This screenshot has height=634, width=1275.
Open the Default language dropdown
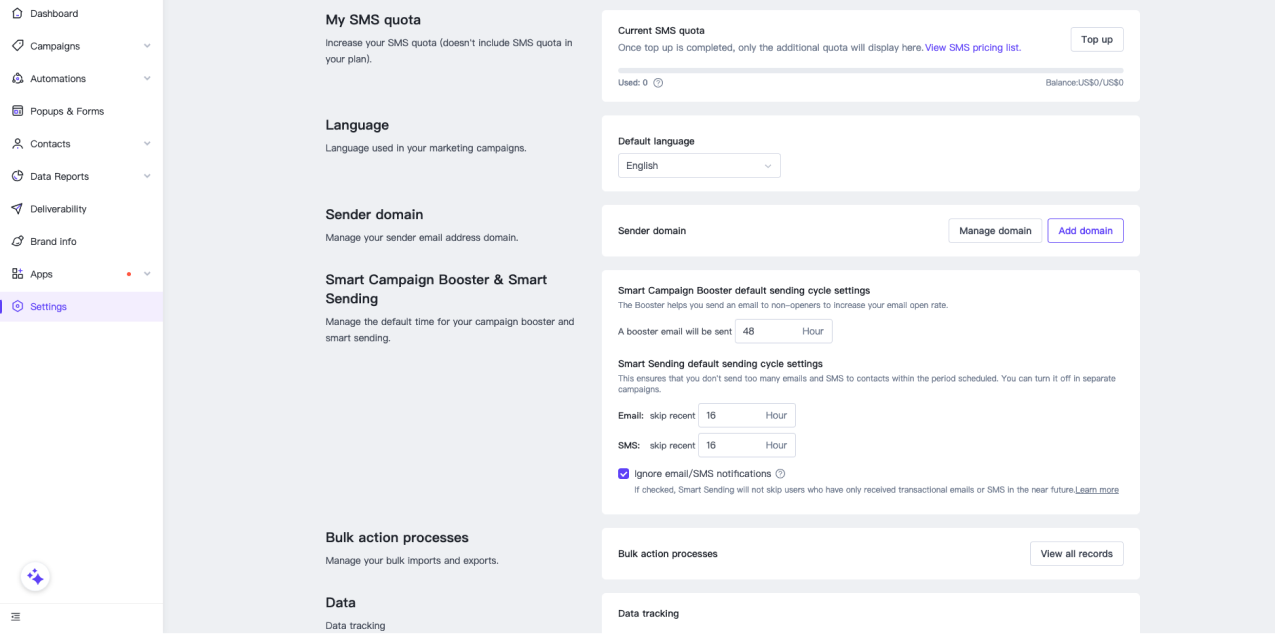pyautogui.click(x=699, y=166)
